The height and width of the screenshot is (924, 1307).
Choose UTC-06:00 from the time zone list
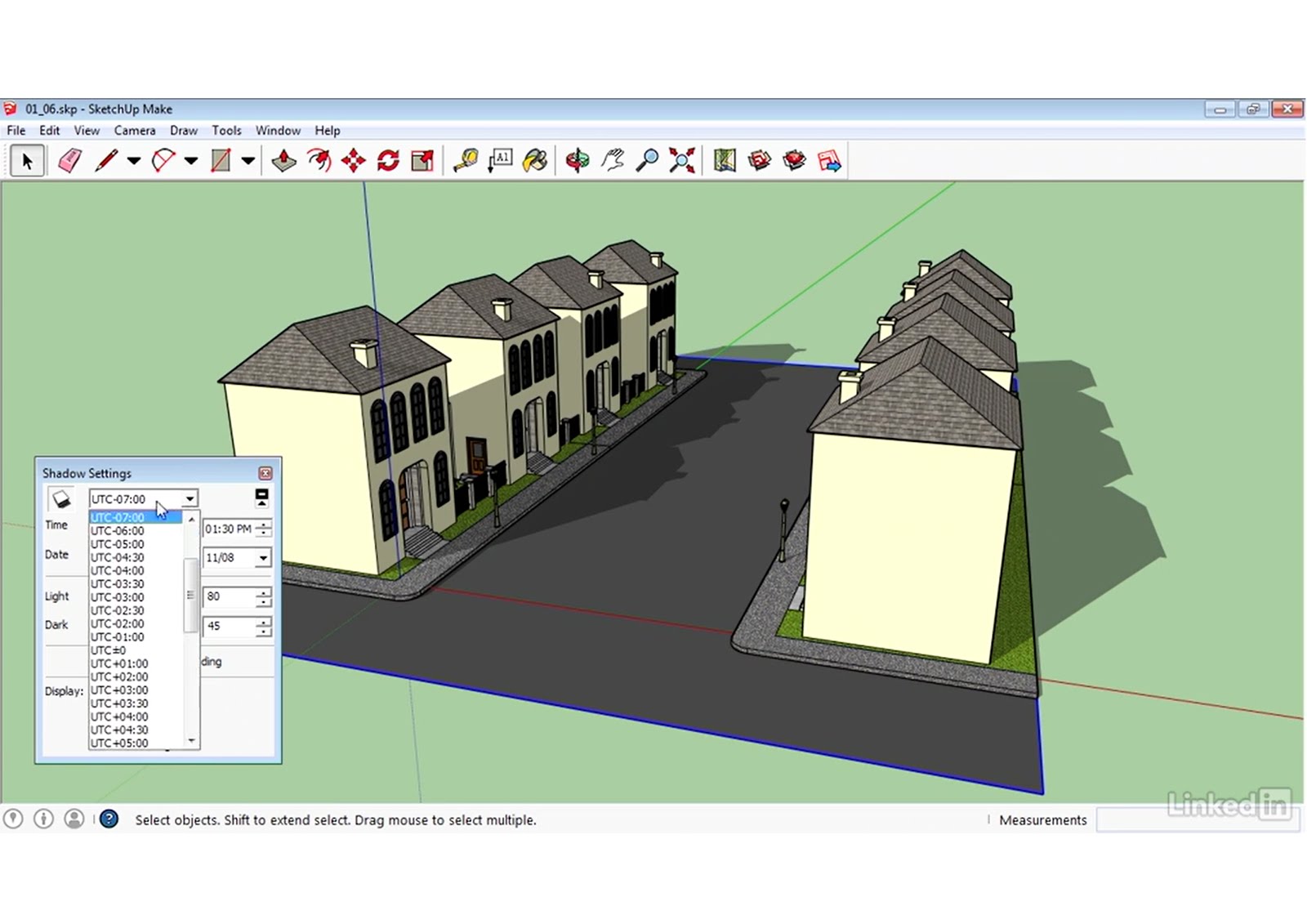point(136,531)
